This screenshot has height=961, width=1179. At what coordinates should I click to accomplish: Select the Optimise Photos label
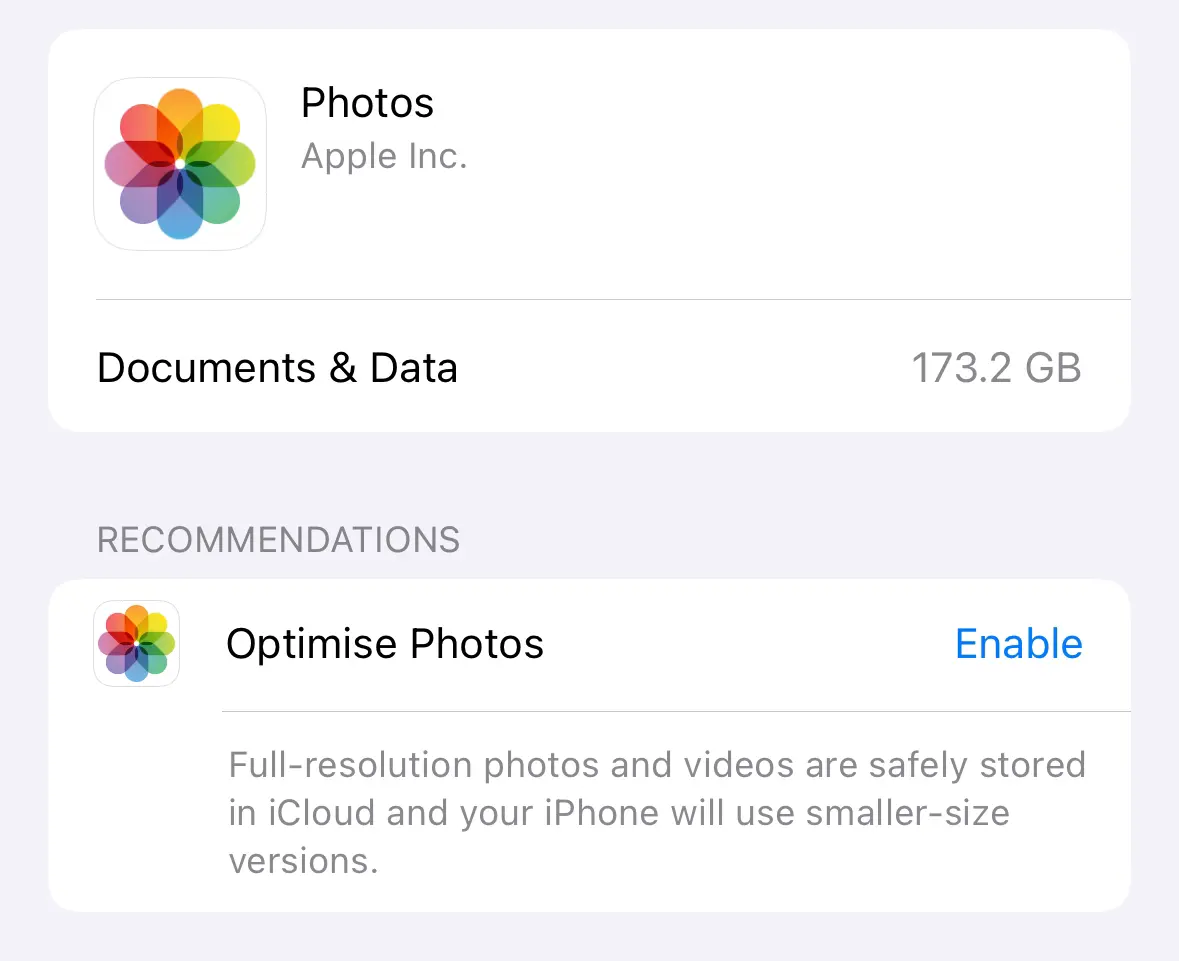pyautogui.click(x=385, y=644)
